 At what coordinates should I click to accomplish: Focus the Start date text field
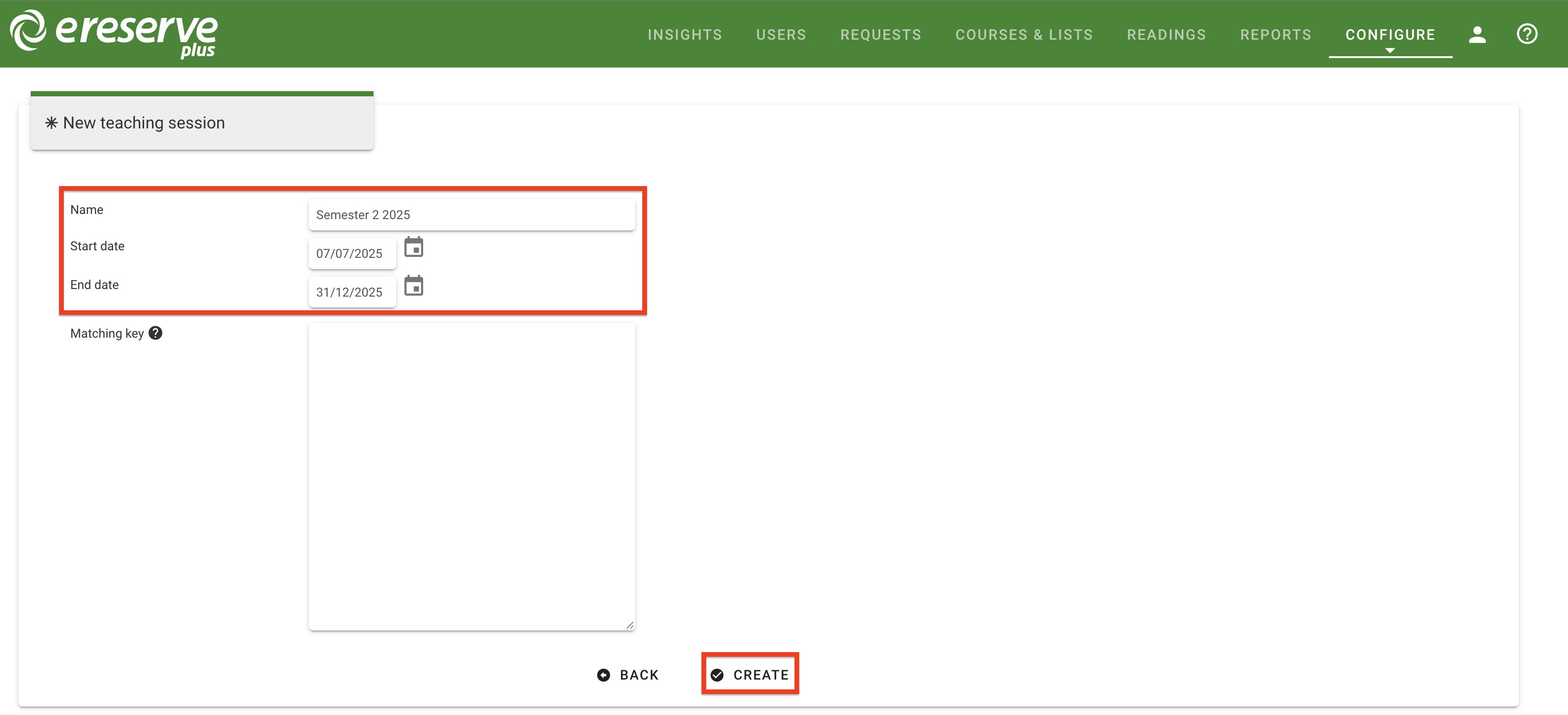(351, 253)
